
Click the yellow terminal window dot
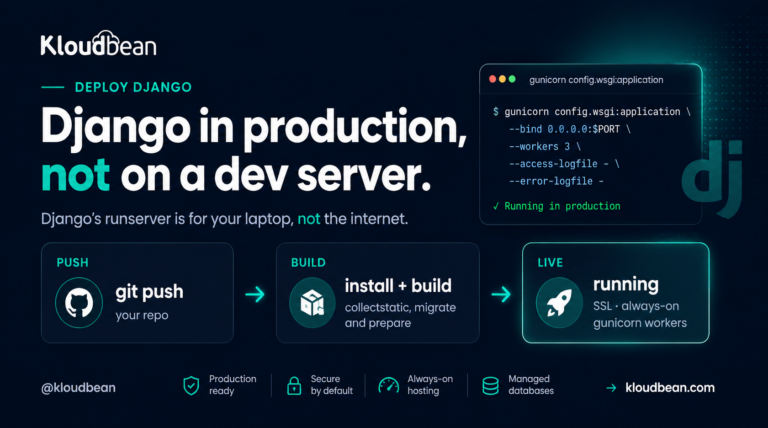(502, 79)
